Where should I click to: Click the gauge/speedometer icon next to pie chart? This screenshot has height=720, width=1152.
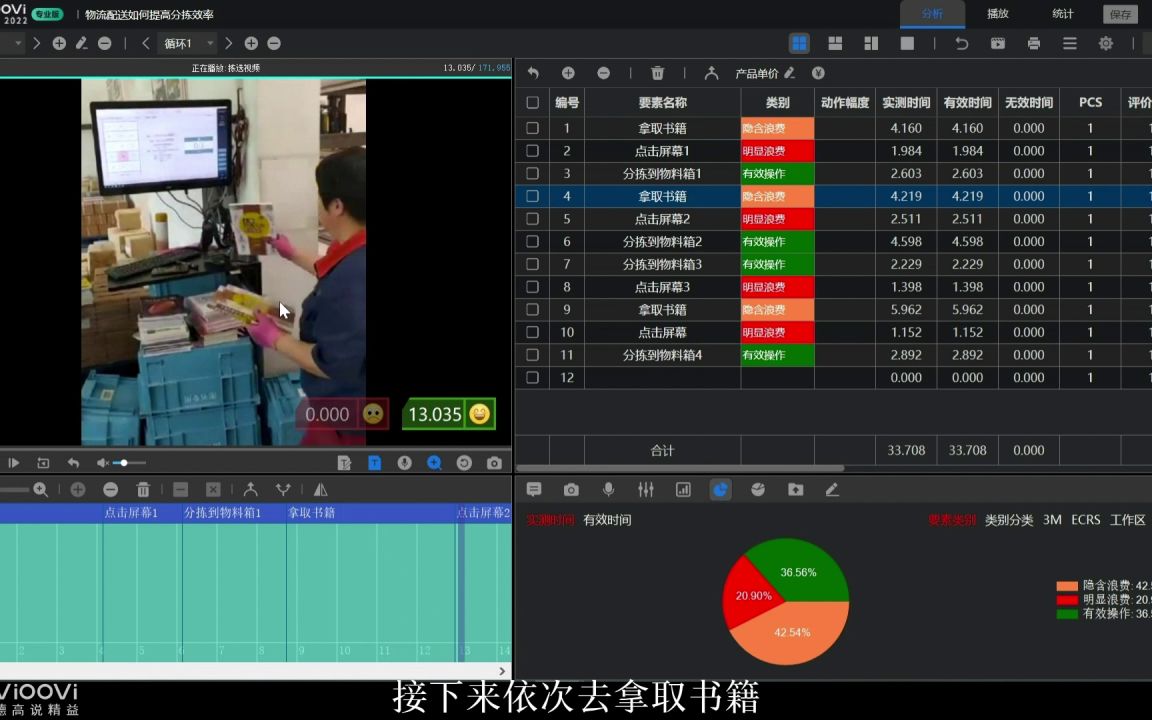758,490
